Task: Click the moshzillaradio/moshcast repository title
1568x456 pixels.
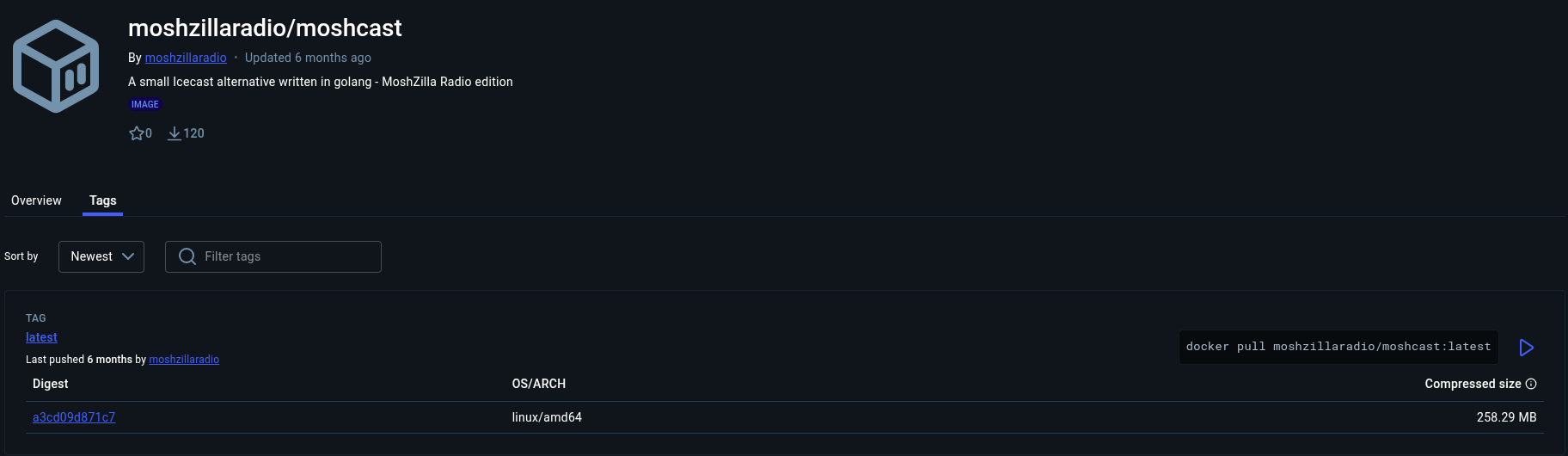Action: (265, 28)
